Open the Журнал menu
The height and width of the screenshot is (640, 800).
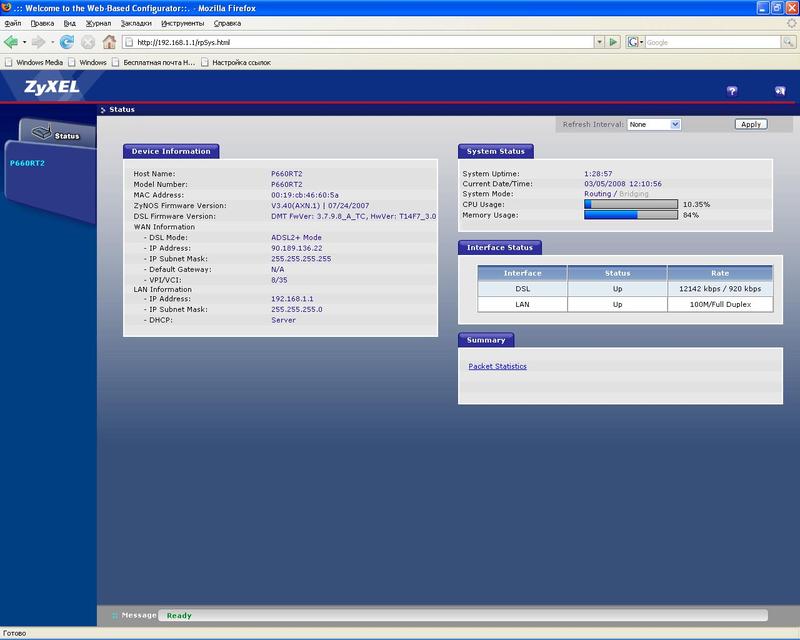pos(98,23)
